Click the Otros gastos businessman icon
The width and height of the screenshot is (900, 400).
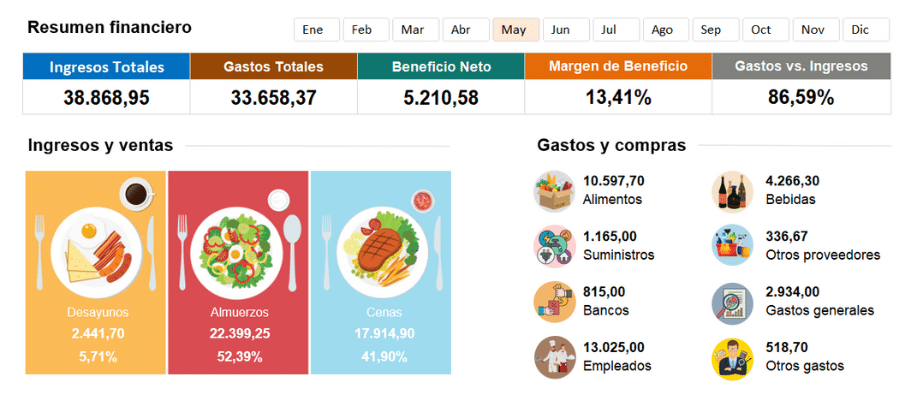coord(732,358)
